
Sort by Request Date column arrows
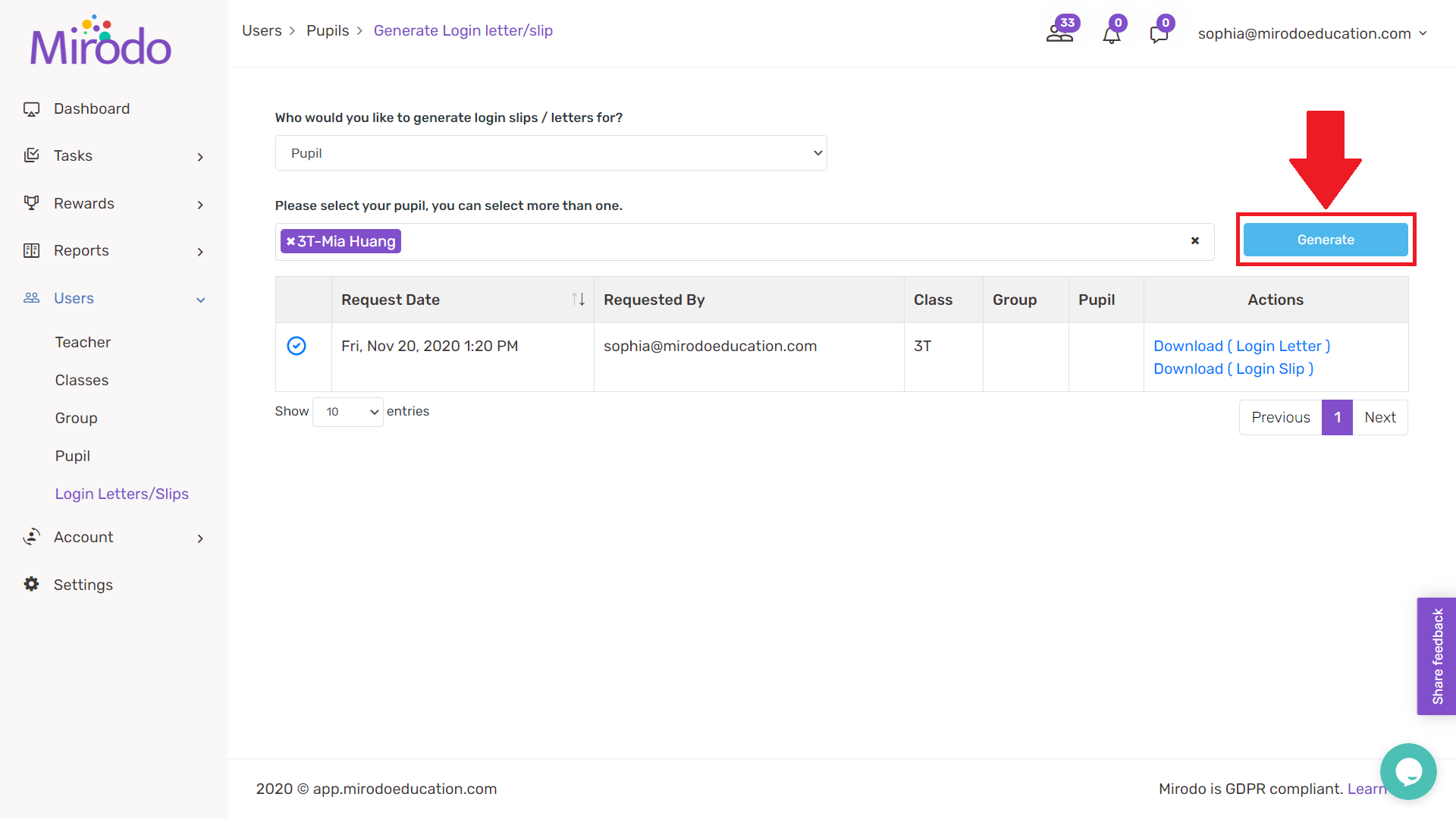[578, 300]
